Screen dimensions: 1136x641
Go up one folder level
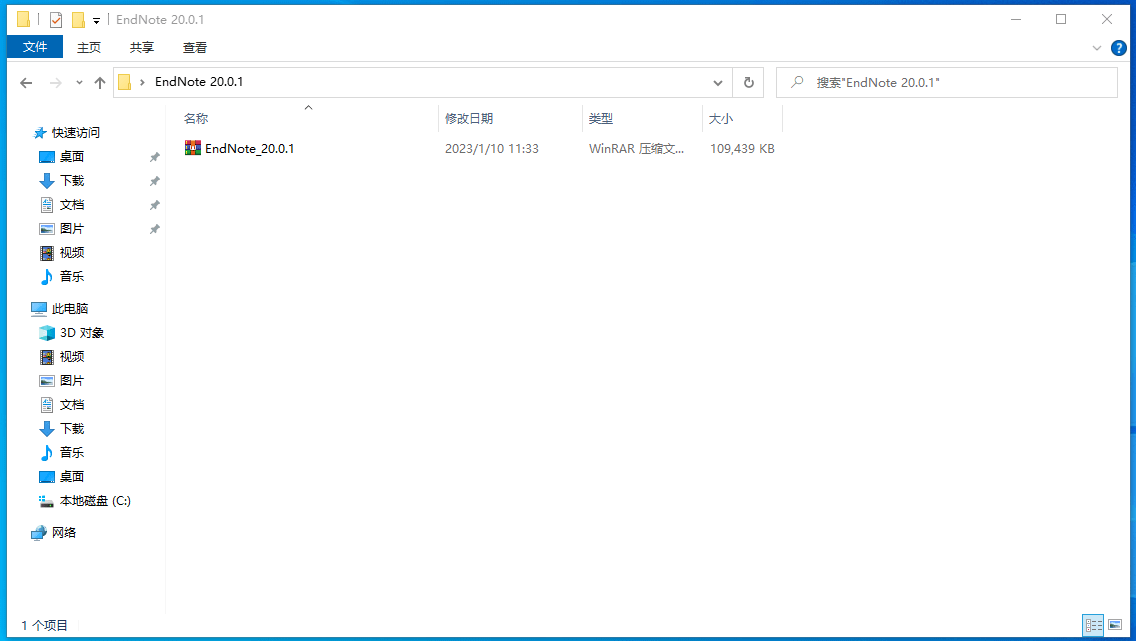(100, 83)
